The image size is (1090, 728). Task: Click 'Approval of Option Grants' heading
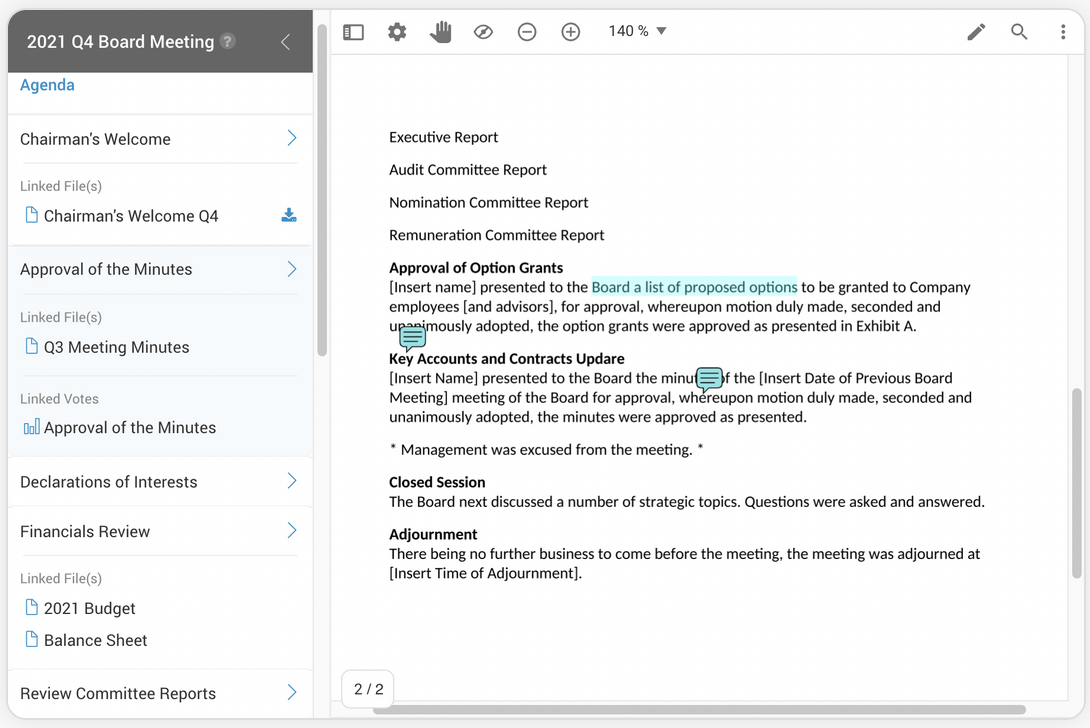pos(476,268)
